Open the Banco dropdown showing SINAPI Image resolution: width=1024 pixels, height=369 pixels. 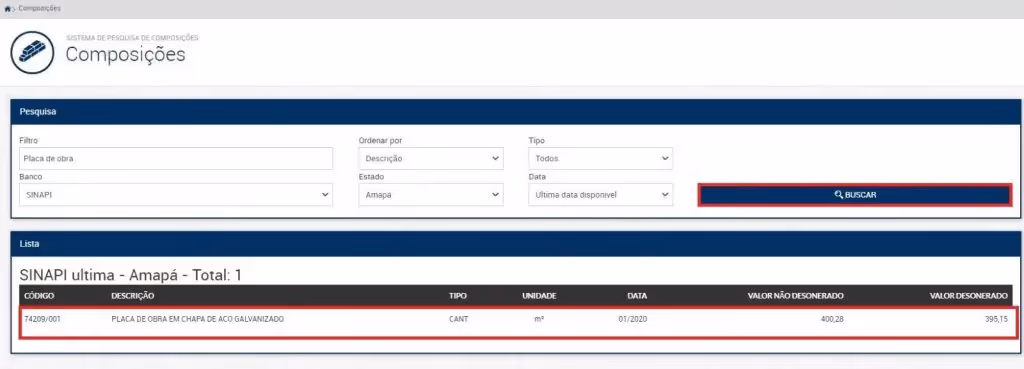tap(176, 195)
